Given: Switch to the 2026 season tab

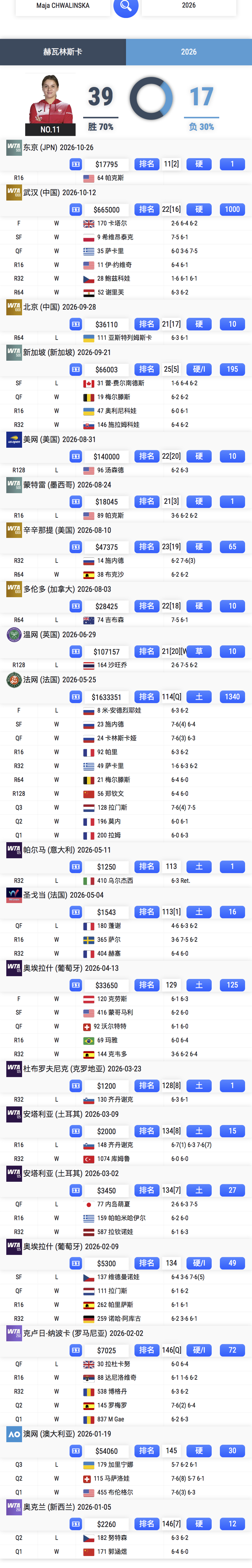Looking at the screenshot, I should click(x=189, y=52).
